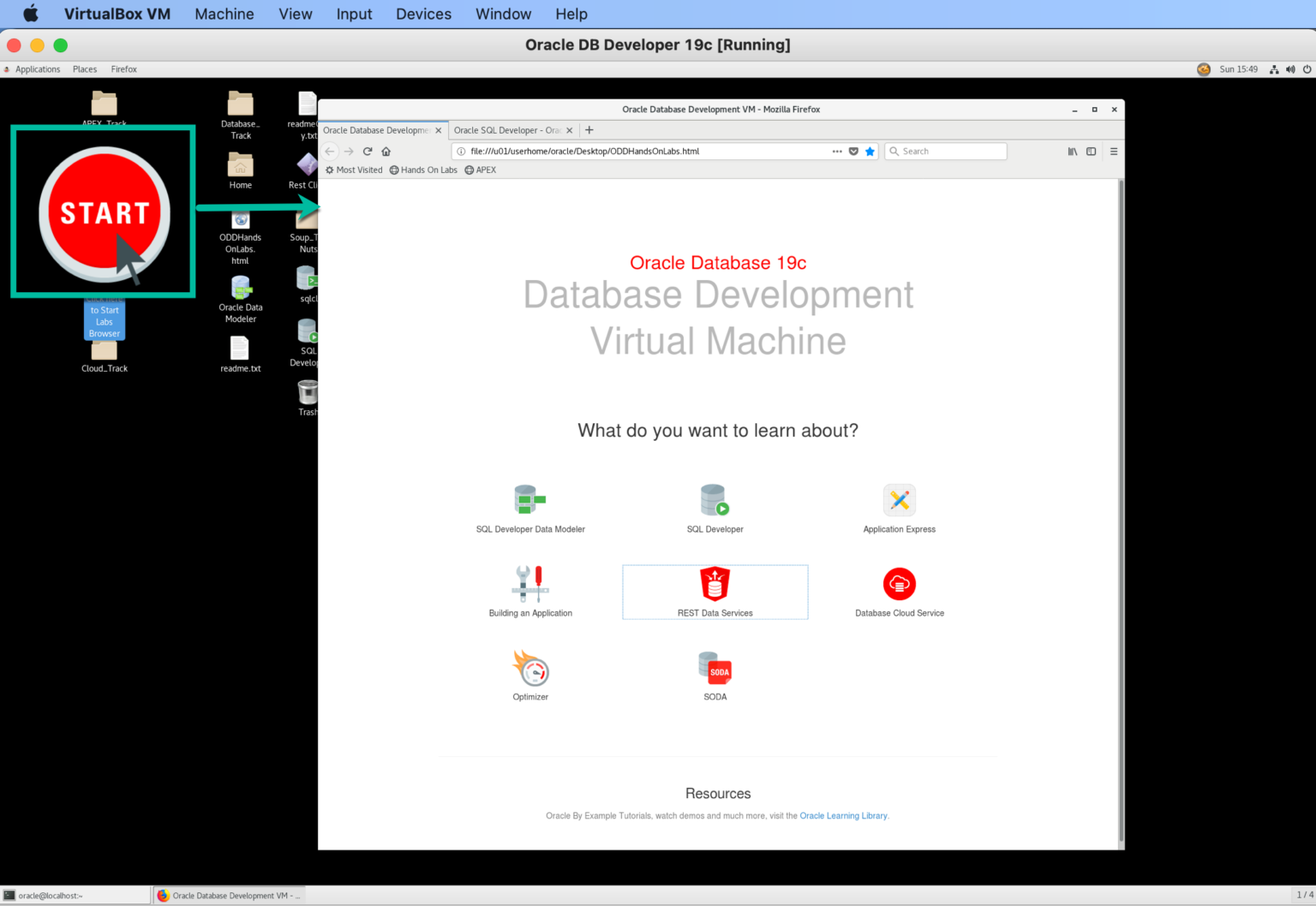Open the Devices menu in VirtualBox
1316x906 pixels.
coord(423,14)
